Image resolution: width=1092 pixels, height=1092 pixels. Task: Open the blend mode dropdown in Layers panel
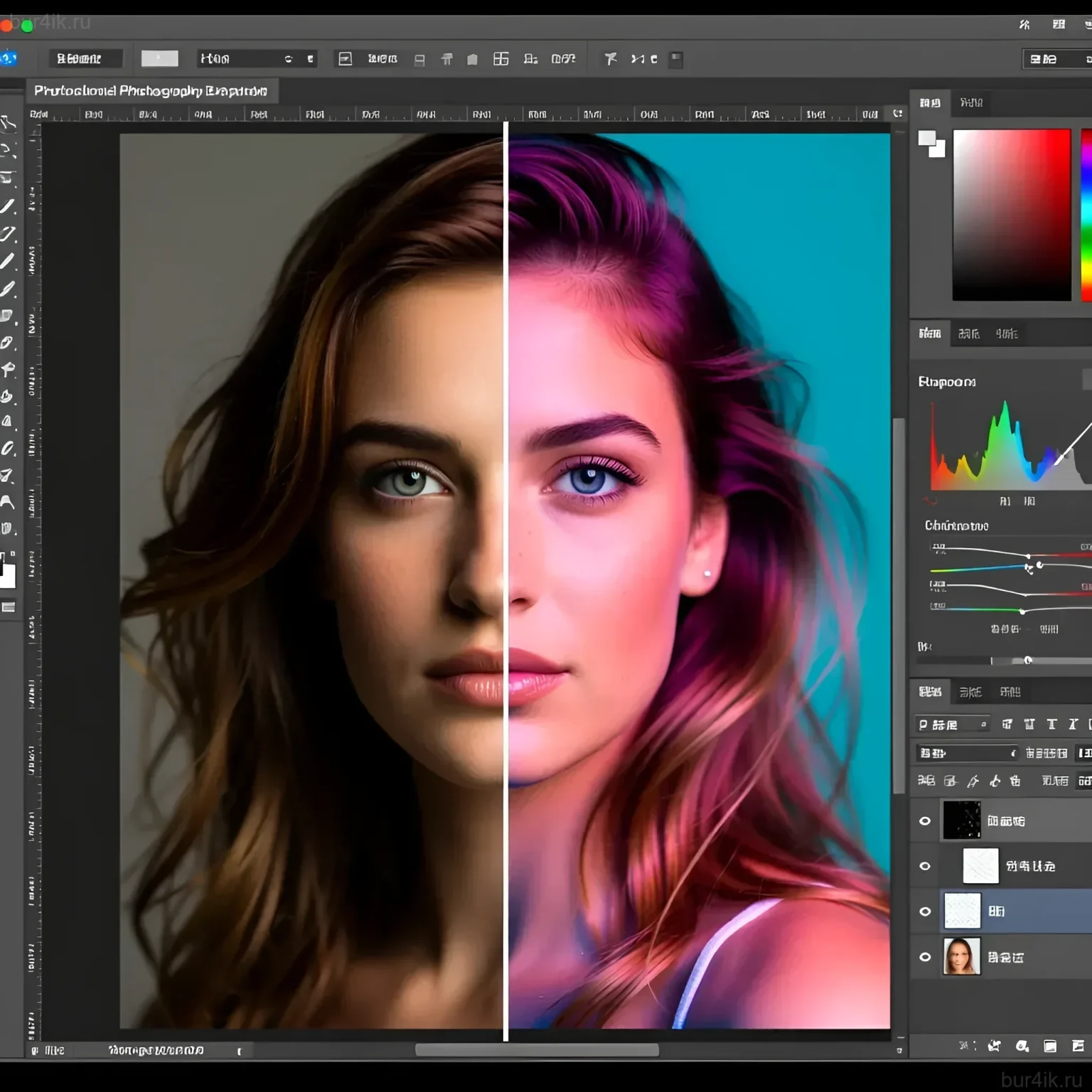[x=967, y=752]
